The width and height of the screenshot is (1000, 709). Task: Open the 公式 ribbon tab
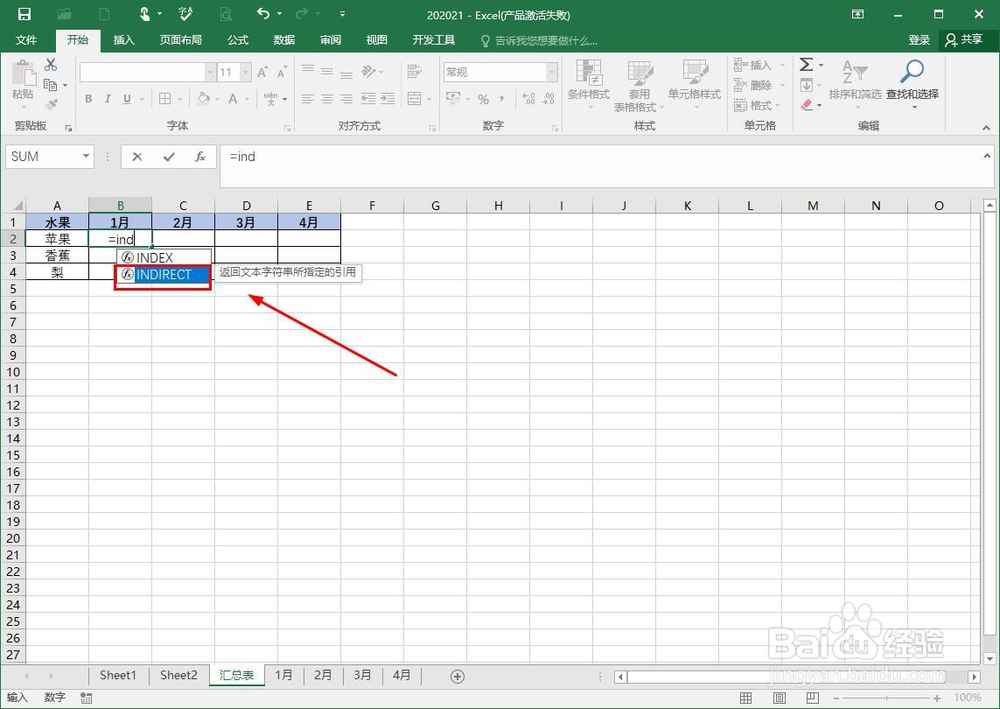(x=238, y=40)
